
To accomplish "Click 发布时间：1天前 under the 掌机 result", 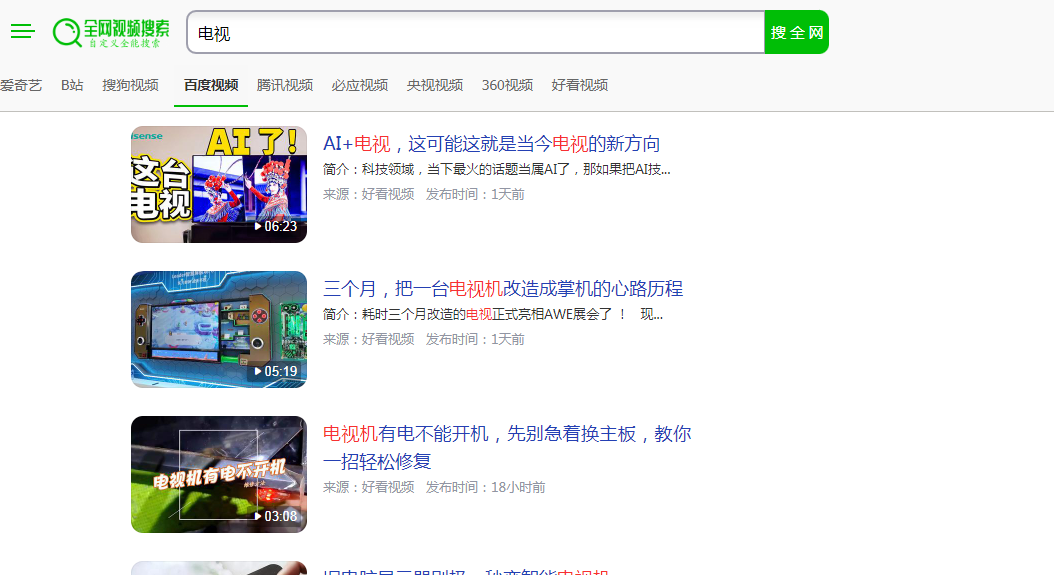I will tap(475, 340).
